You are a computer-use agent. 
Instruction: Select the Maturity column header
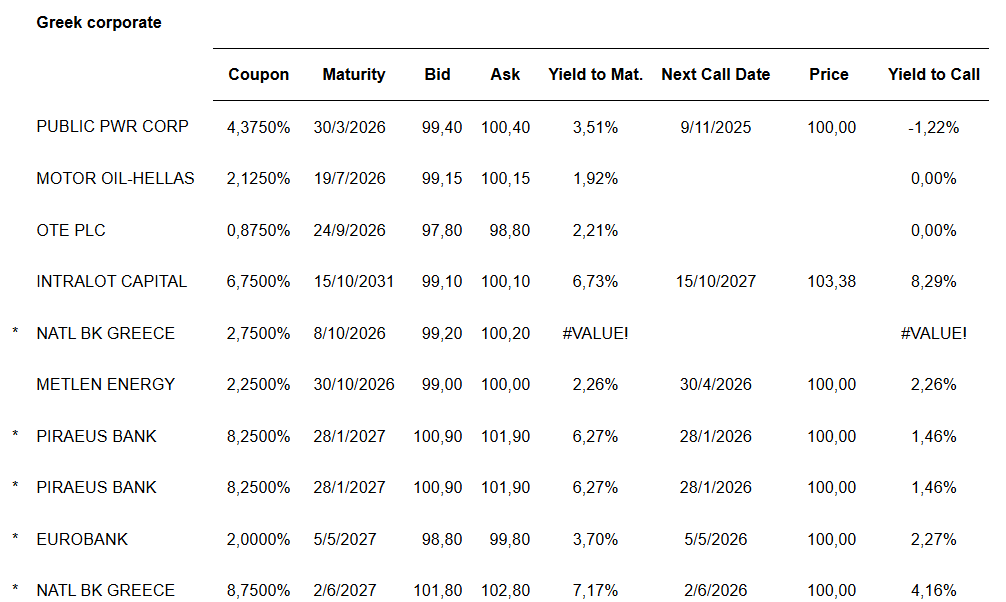(353, 74)
